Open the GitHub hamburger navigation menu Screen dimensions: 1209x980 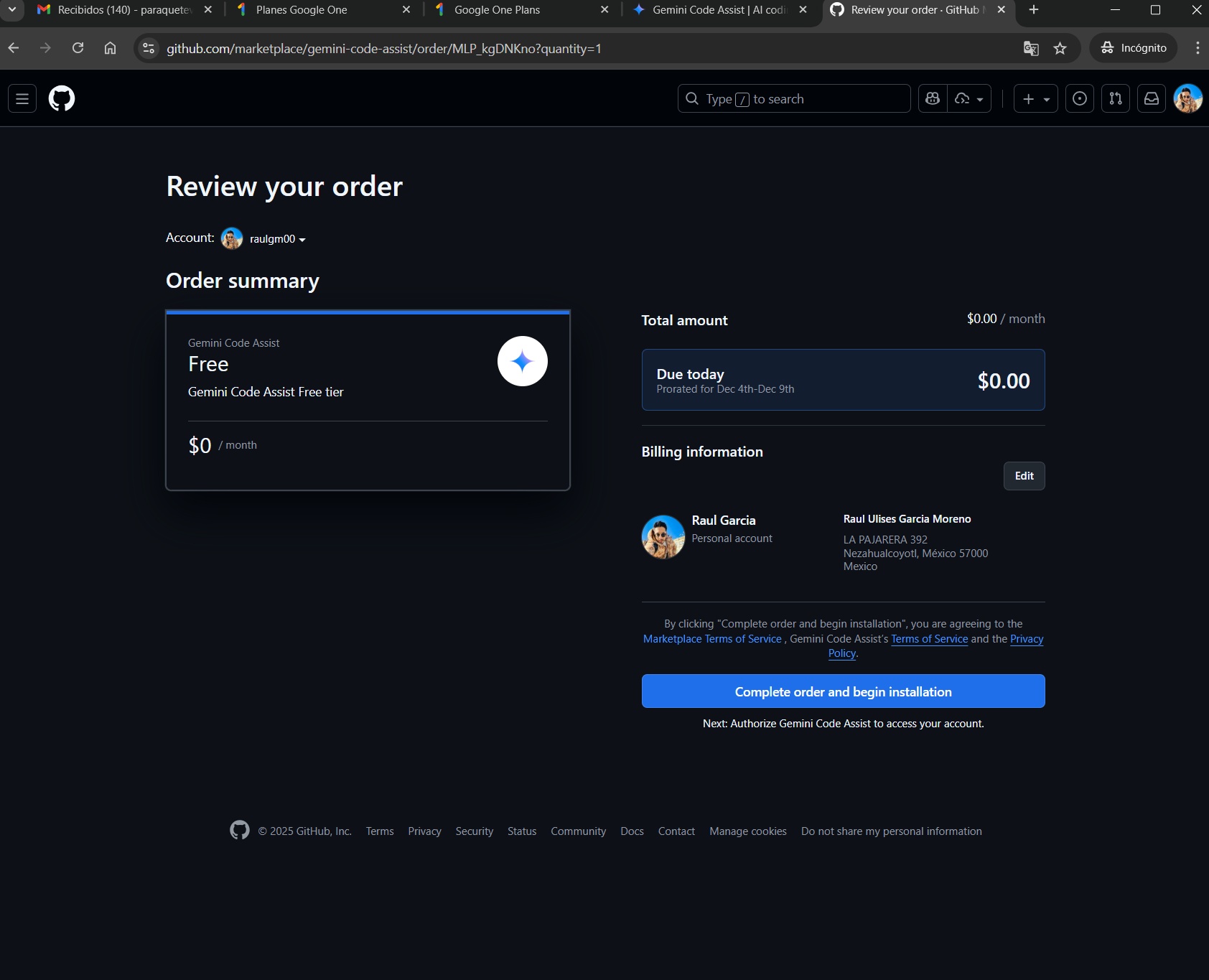coord(22,98)
